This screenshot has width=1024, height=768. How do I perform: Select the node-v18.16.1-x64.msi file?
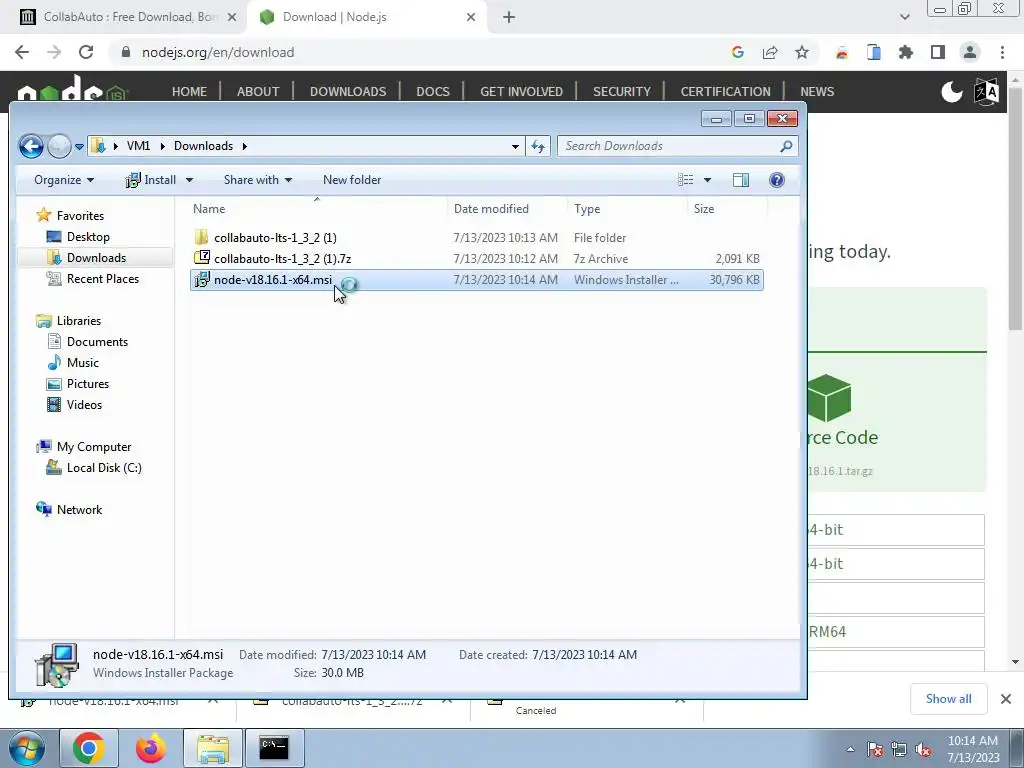pos(477,280)
